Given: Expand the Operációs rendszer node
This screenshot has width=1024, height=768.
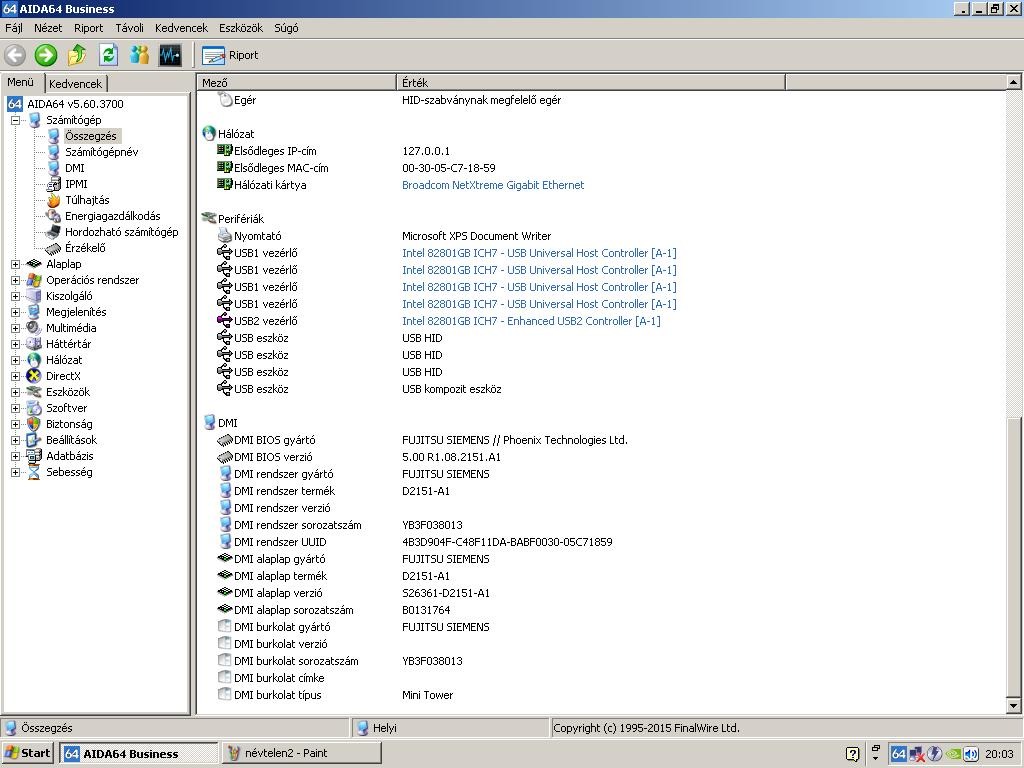Looking at the screenshot, I should pyautogui.click(x=15, y=280).
